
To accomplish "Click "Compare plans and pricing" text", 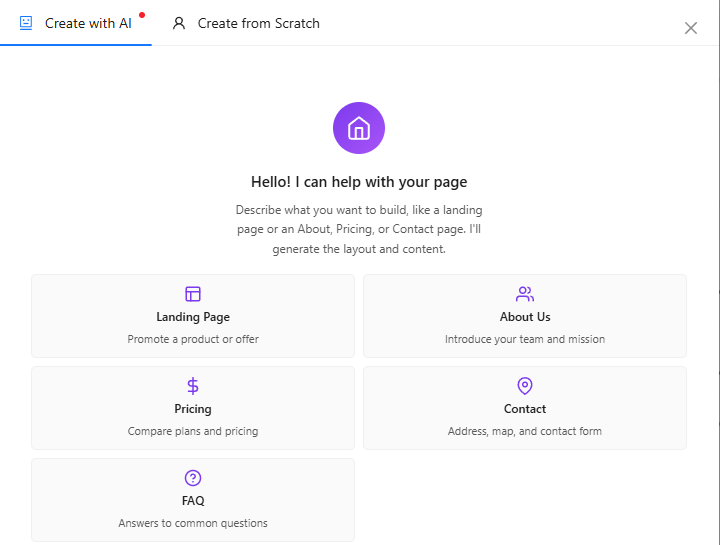I will (x=193, y=431).
